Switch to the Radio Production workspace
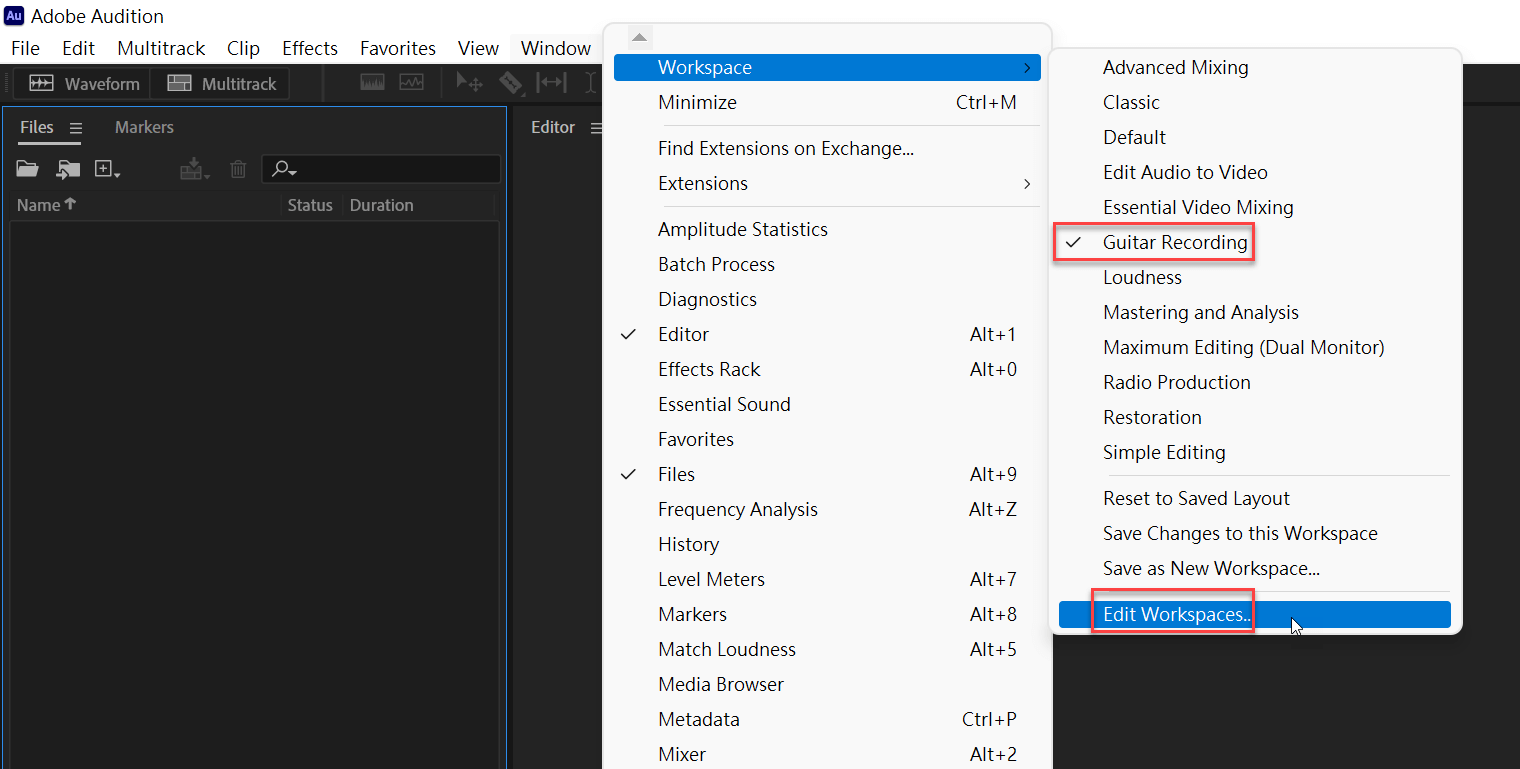This screenshot has height=769, width=1520. coord(1255,383)
